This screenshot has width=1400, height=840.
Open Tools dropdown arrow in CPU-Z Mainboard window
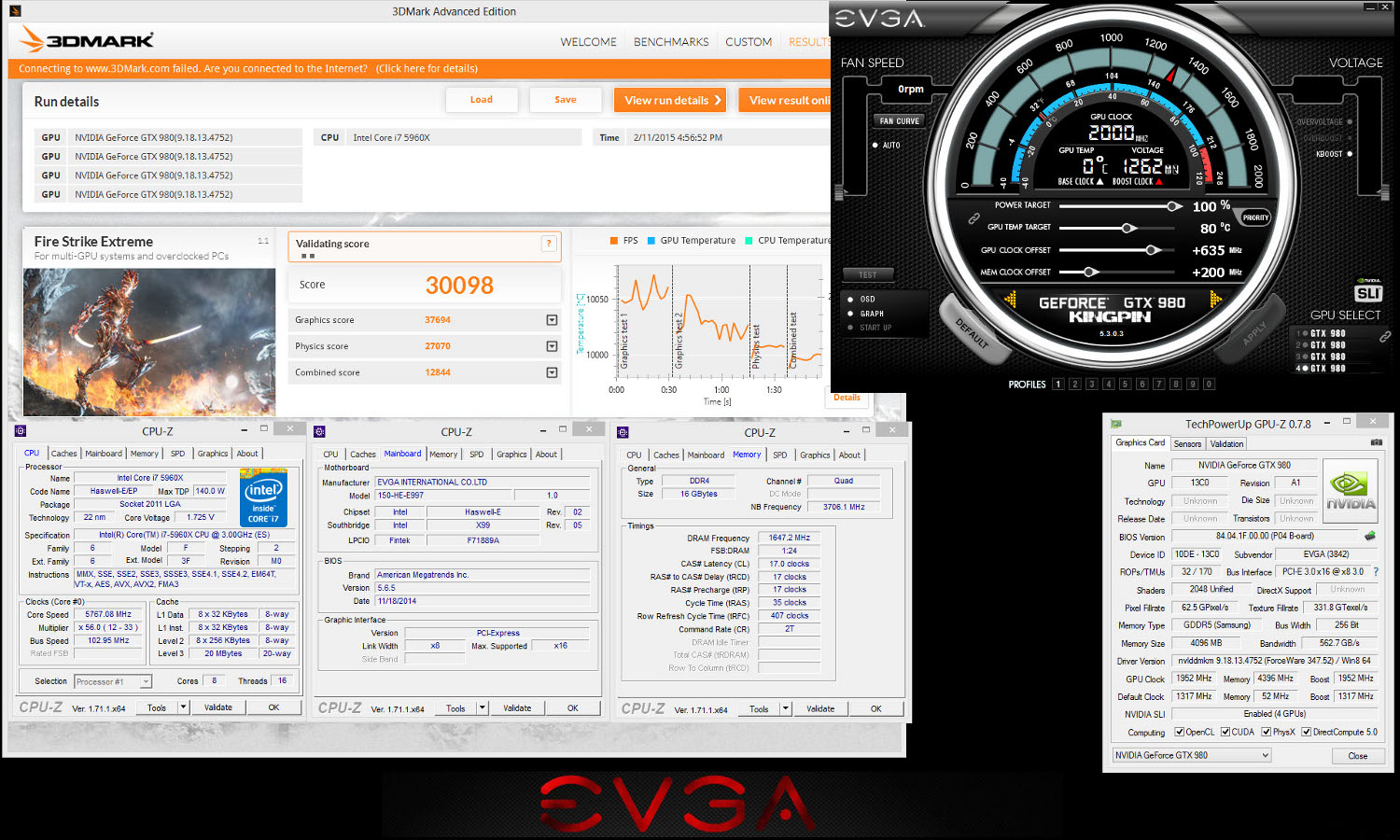pyautogui.click(x=483, y=708)
